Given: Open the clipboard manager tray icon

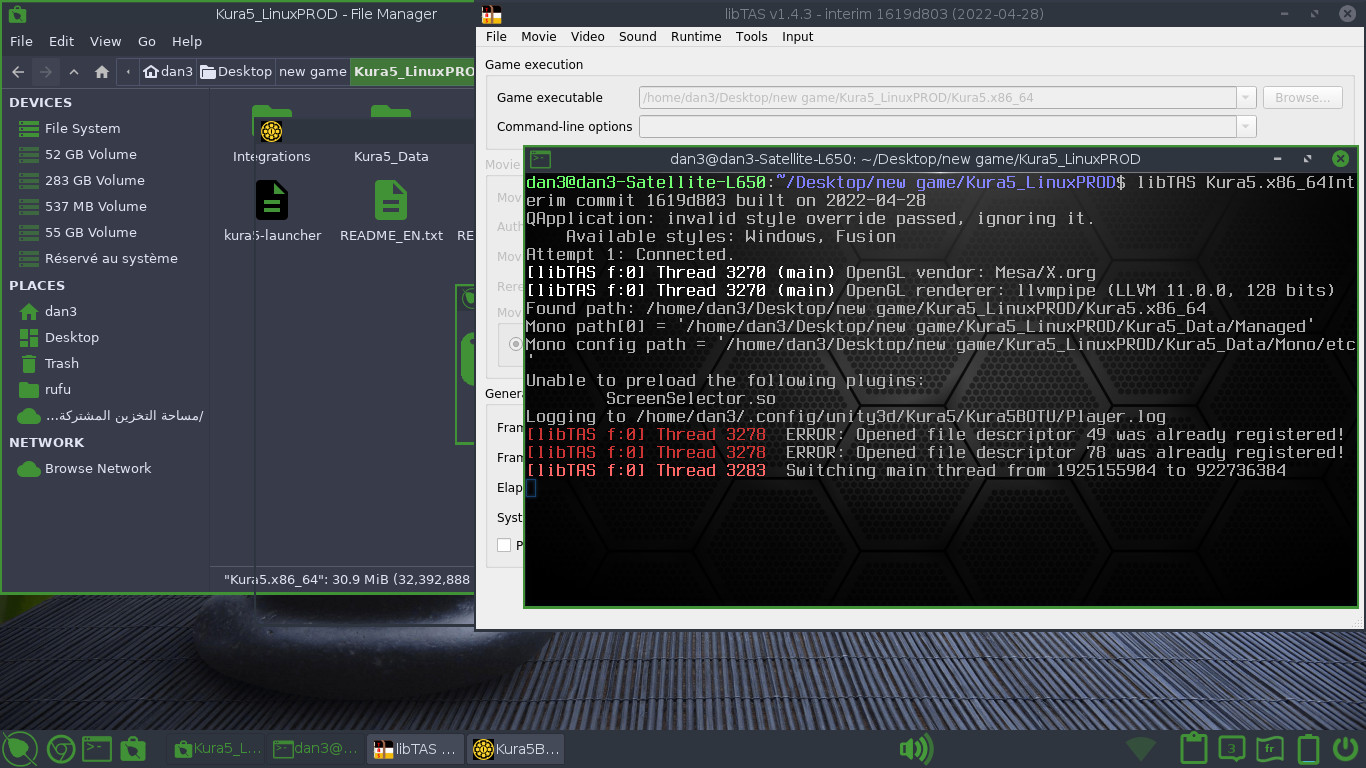Looking at the screenshot, I should coord(1193,748).
